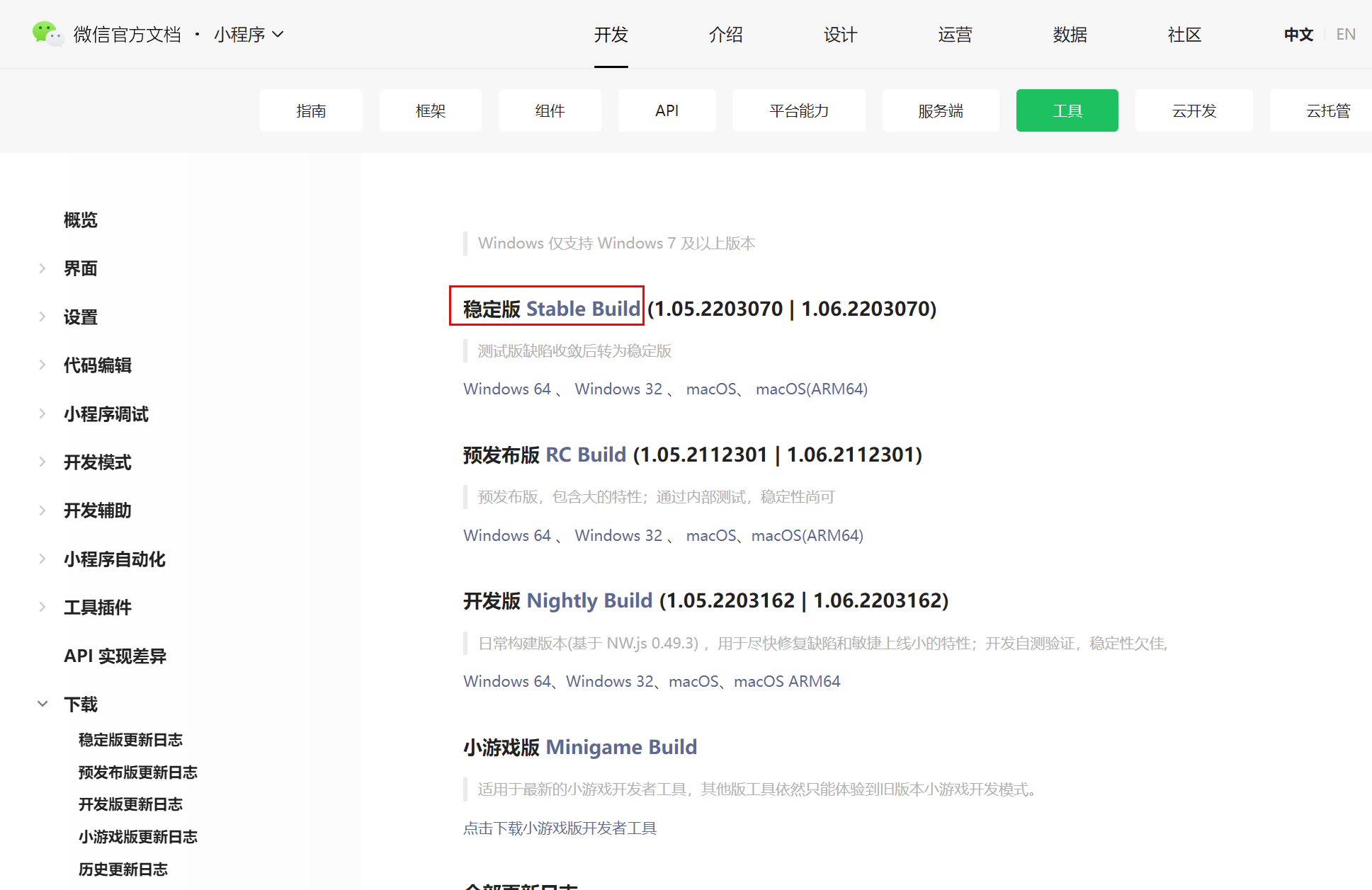Click the WeChat logo icon
The image size is (1372, 890).
click(x=47, y=33)
